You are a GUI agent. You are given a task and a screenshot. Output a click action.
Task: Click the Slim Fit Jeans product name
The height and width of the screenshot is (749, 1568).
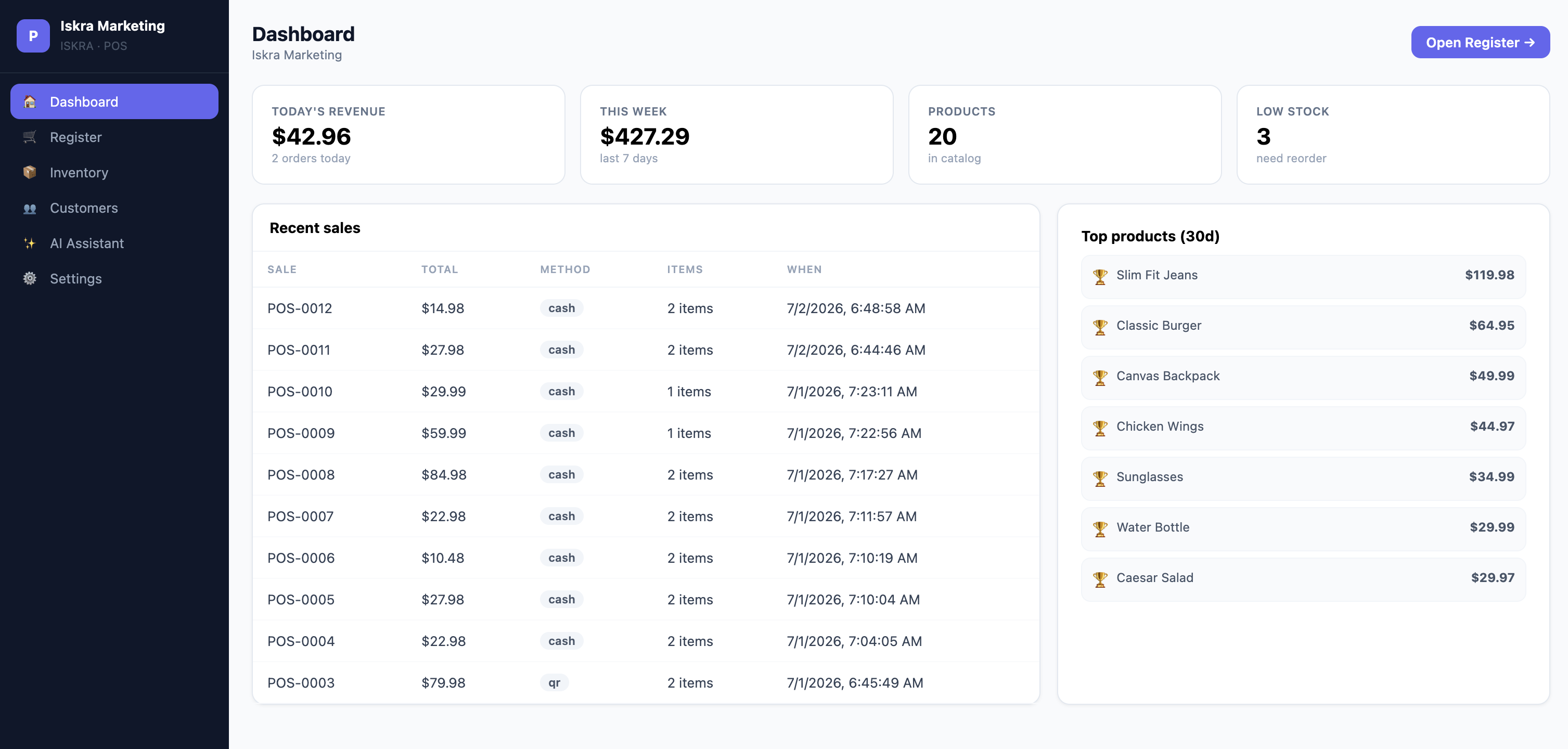pyautogui.click(x=1156, y=275)
